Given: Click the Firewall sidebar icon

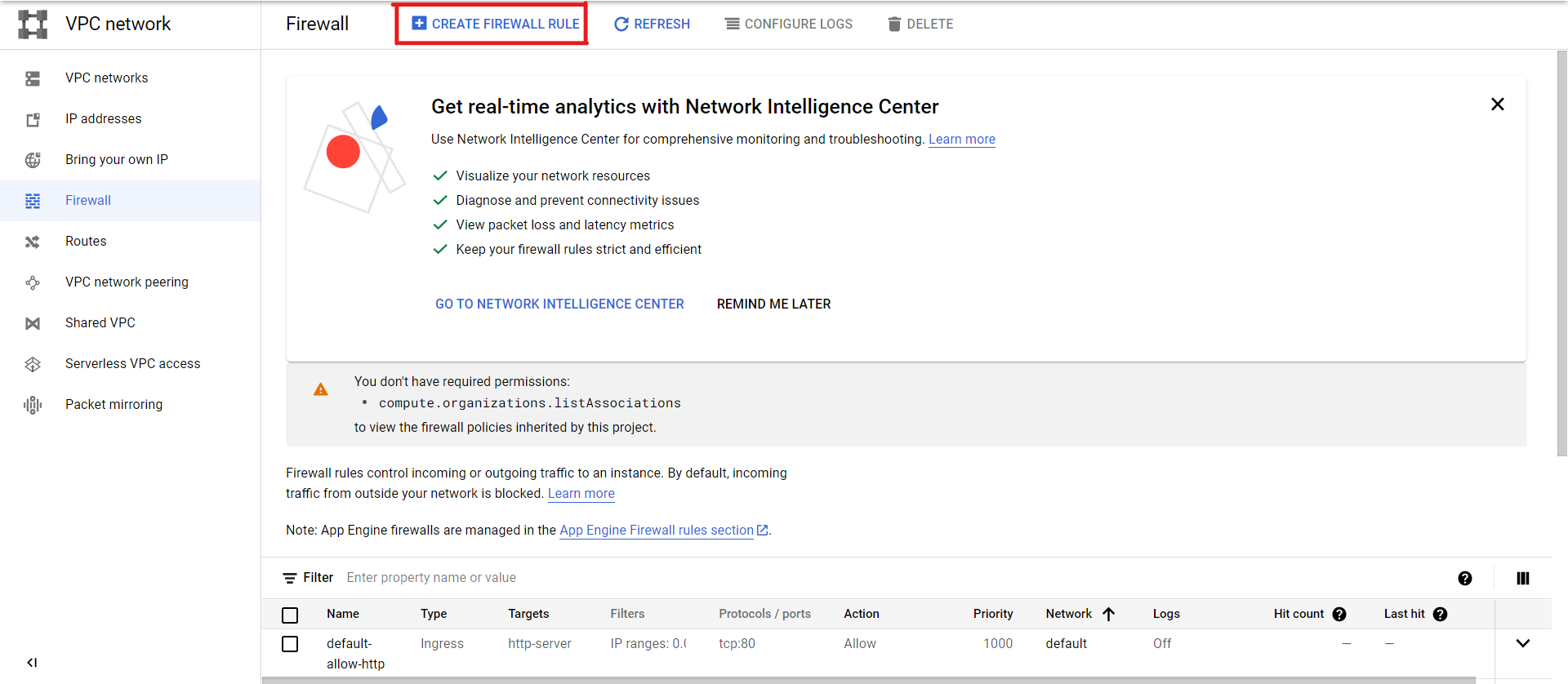Looking at the screenshot, I should (33, 201).
